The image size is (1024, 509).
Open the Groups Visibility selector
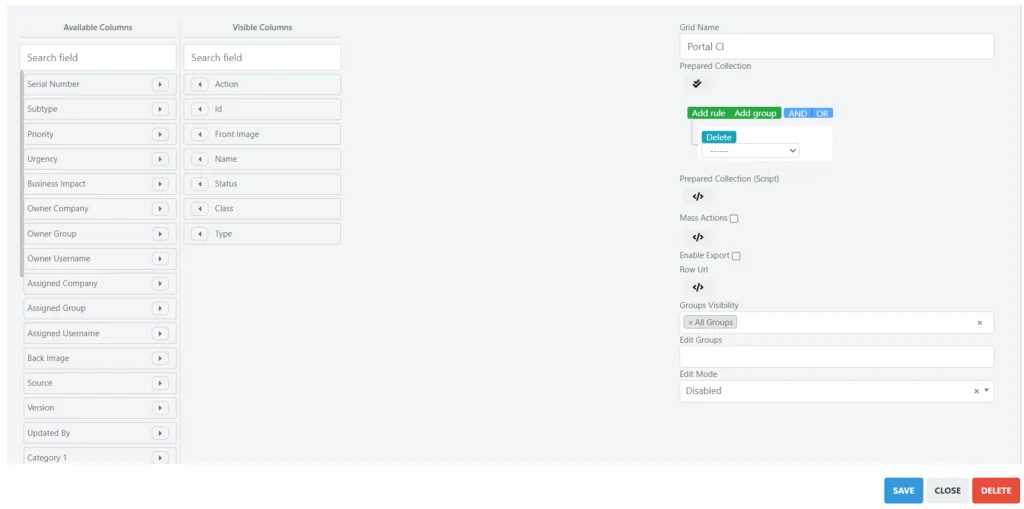850,322
